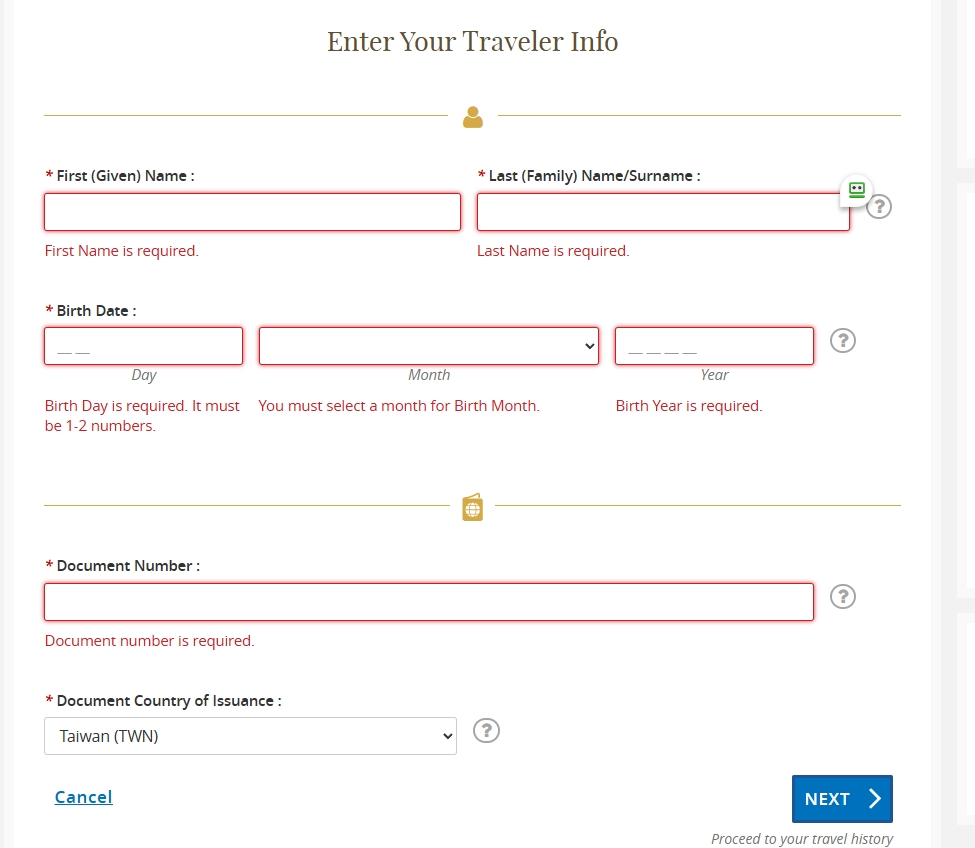Click the Document Number text field
Image resolution: width=975 pixels, height=848 pixels.
pos(429,602)
